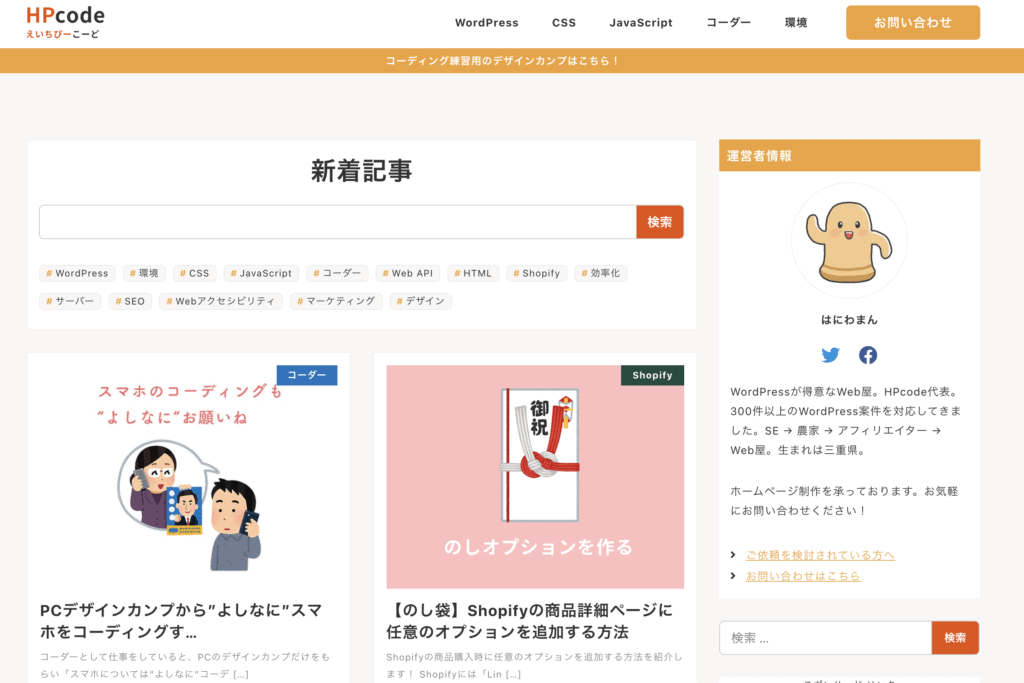Viewport: 1024px width, 683px height.
Task: Open the Facebook icon under はにわまん
Action: pyautogui.click(x=867, y=355)
